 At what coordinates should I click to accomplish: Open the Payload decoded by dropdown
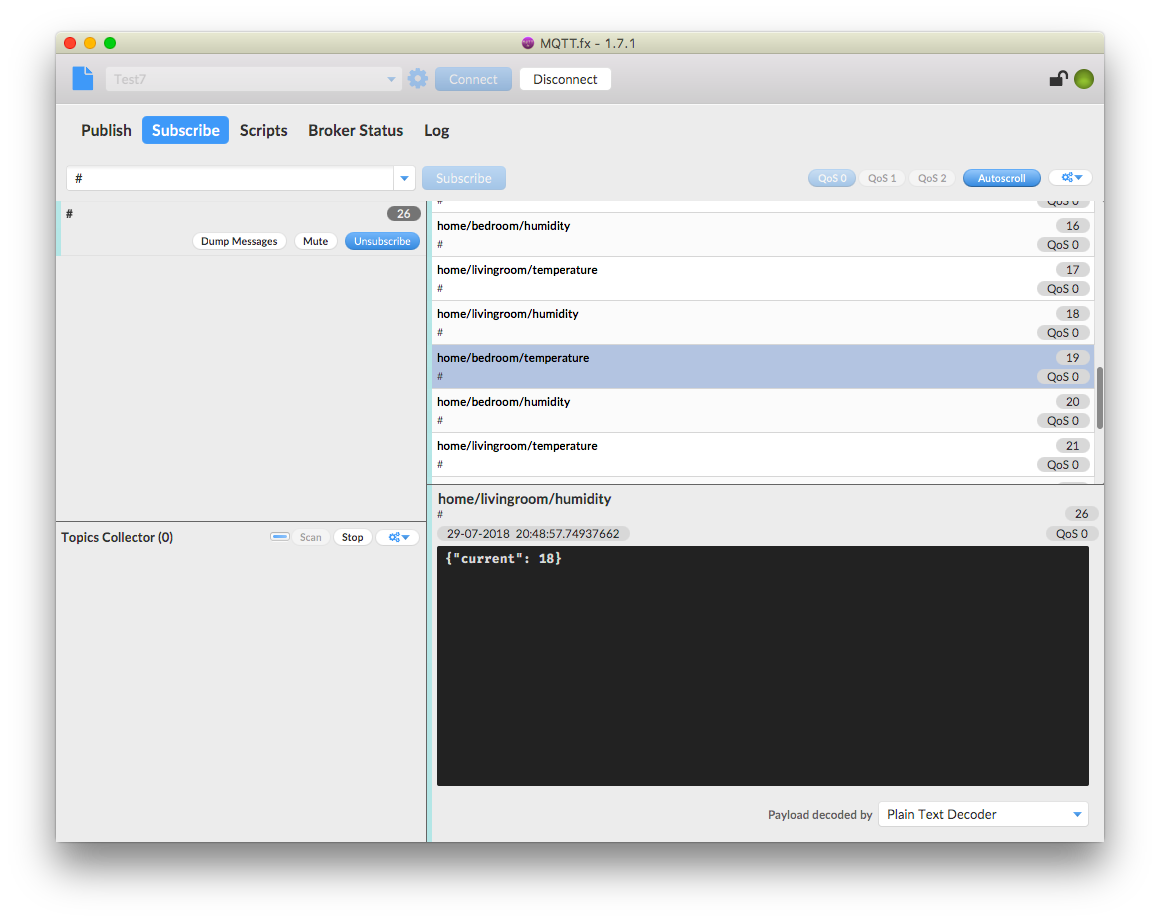pos(983,814)
